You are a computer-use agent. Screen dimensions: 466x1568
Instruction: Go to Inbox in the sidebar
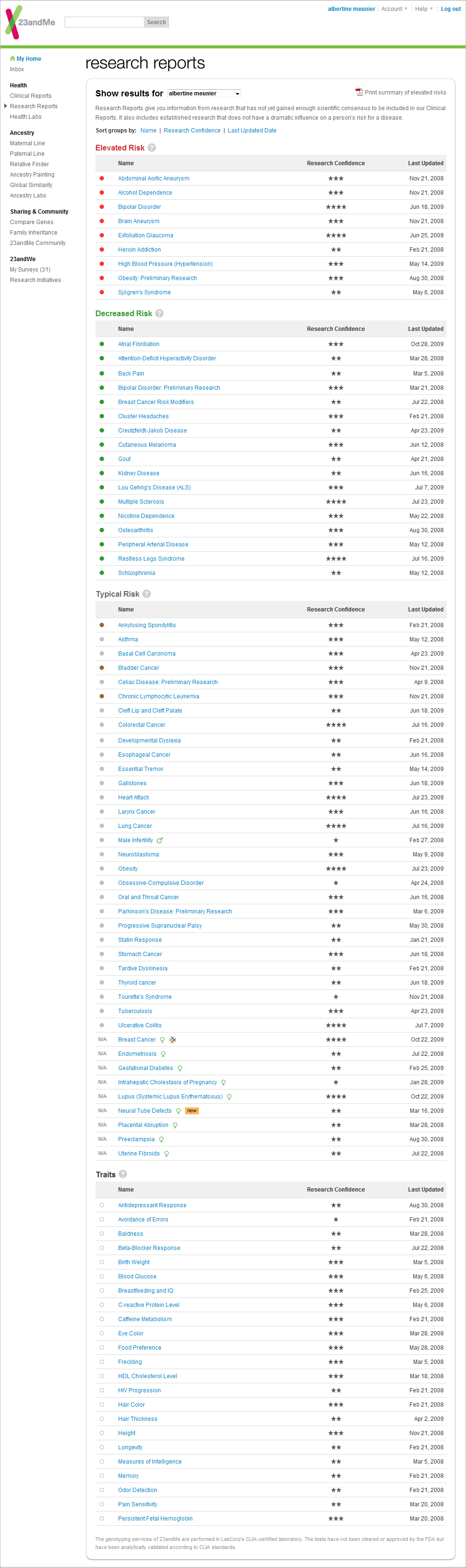point(17,69)
